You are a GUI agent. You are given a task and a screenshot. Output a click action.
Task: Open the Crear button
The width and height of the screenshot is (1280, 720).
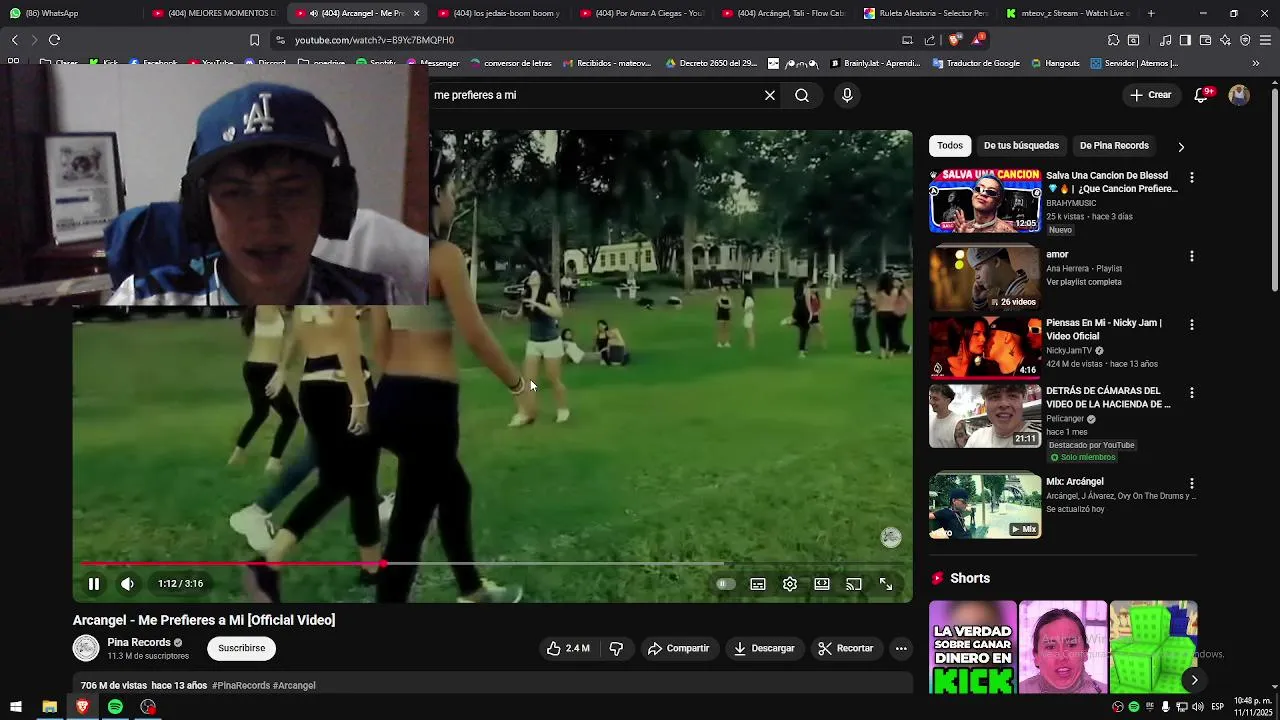1150,95
